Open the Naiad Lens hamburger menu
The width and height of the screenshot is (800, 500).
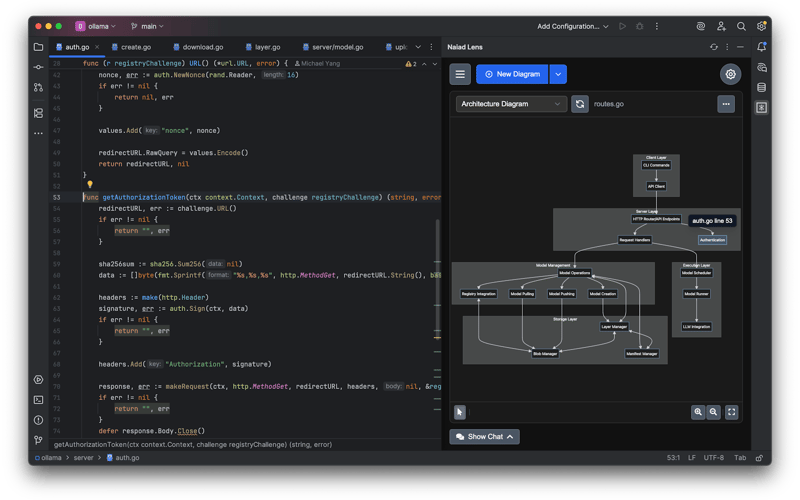(x=460, y=74)
